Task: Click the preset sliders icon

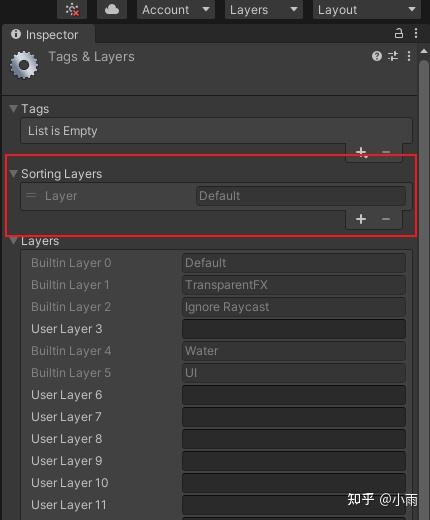Action: point(393,56)
